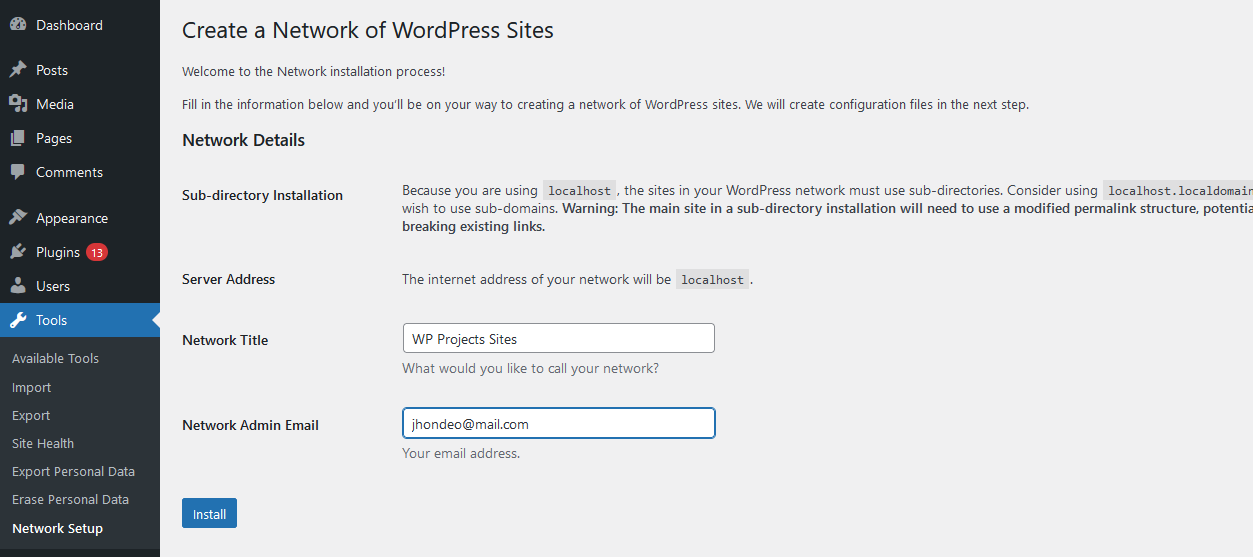Click the Tools wrench icon
The width and height of the screenshot is (1253, 557).
(18, 320)
